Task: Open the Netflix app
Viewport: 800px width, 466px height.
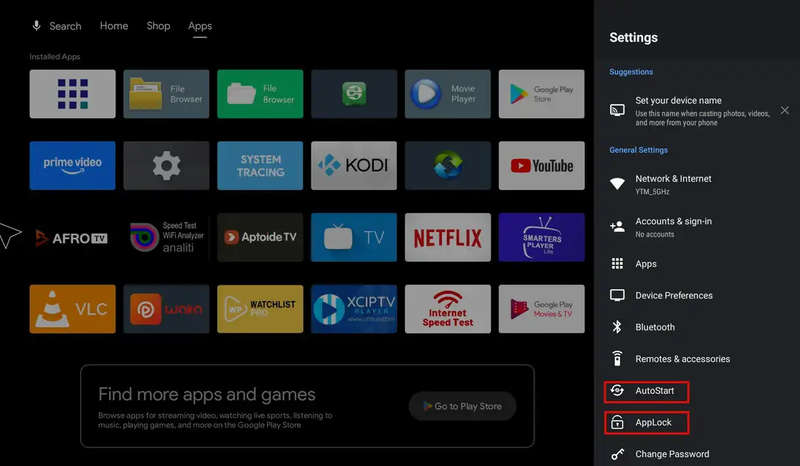Action: (x=448, y=237)
